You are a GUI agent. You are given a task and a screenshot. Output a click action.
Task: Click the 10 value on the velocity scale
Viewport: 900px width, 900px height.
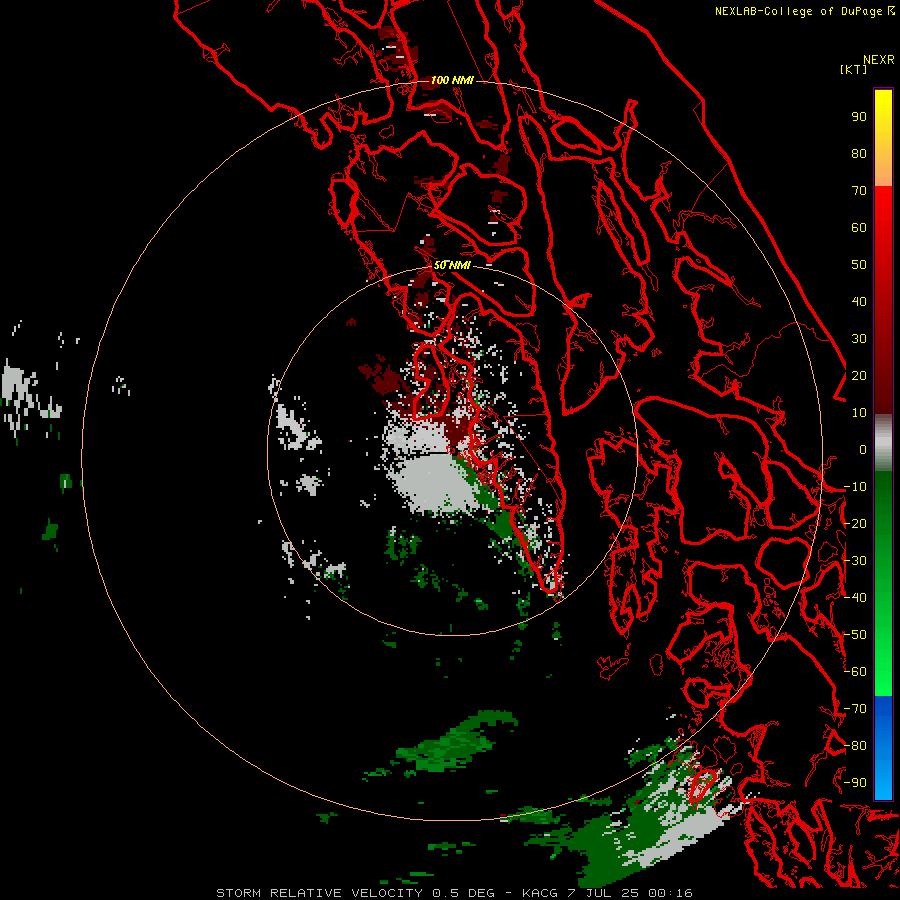click(x=859, y=413)
